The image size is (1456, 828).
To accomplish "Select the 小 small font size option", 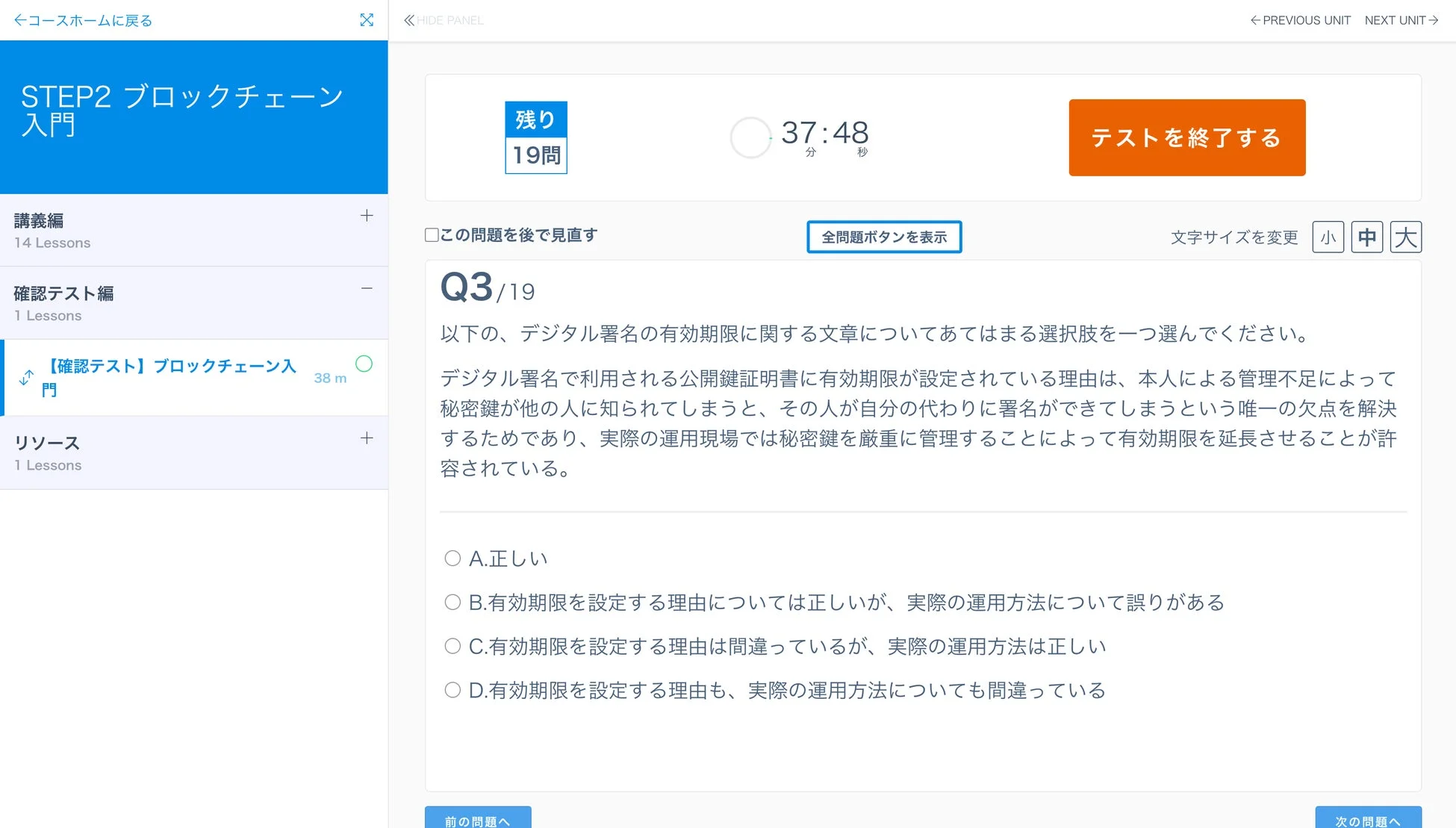I will 1328,237.
